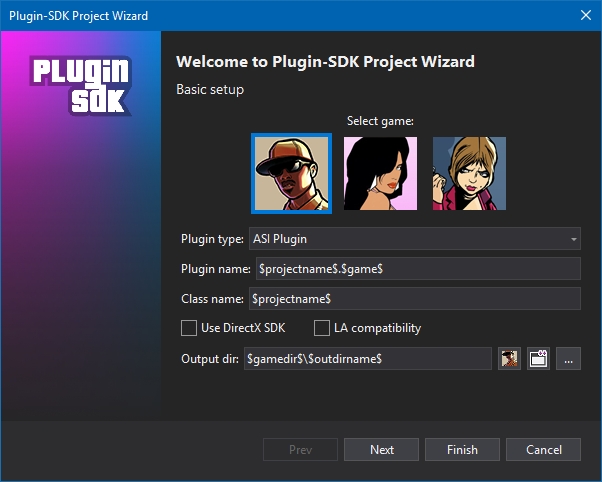Set output to game directory icon

[509, 359]
